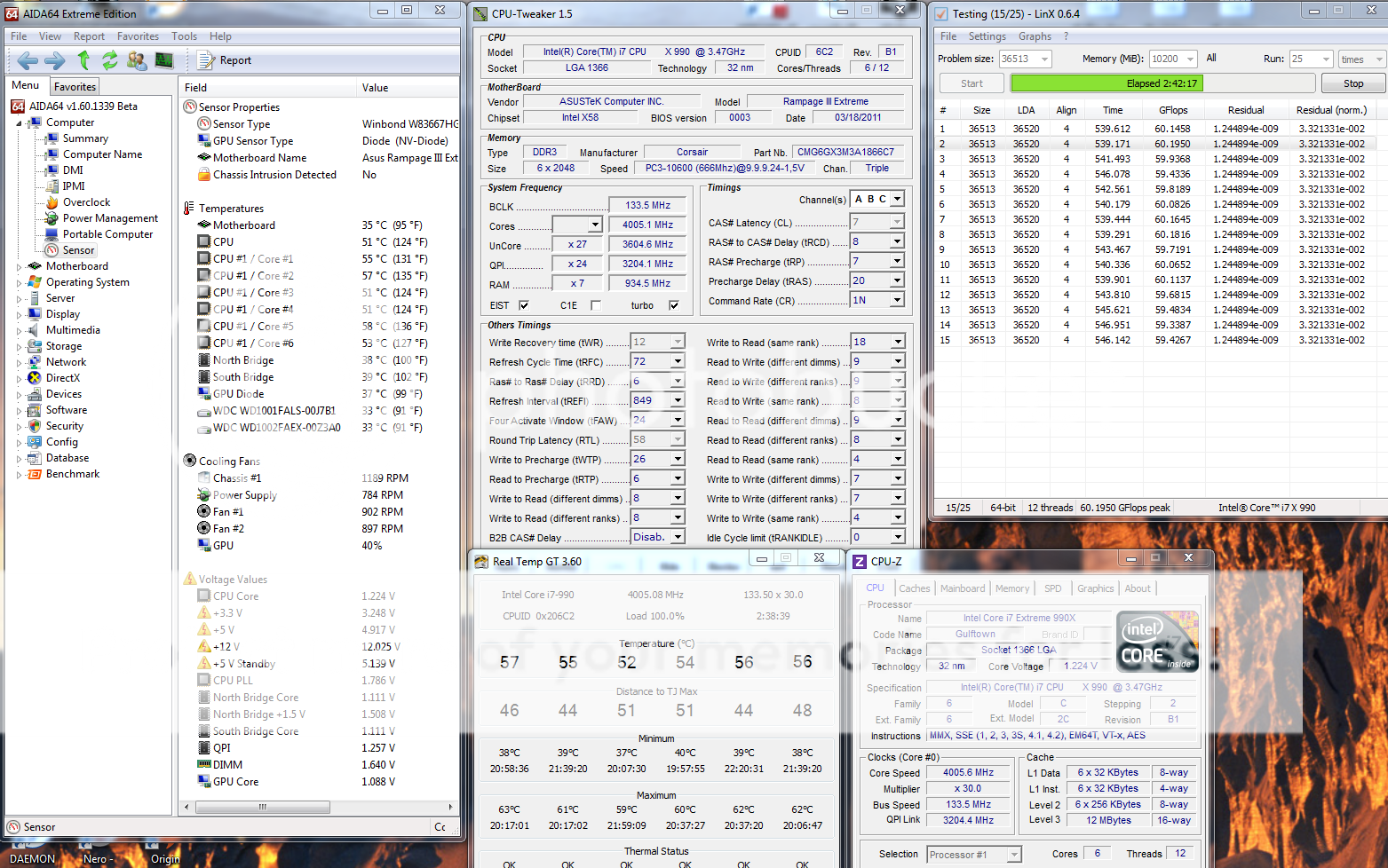1388x868 pixels.
Task: Click the Start button in LinX
Action: [972, 83]
